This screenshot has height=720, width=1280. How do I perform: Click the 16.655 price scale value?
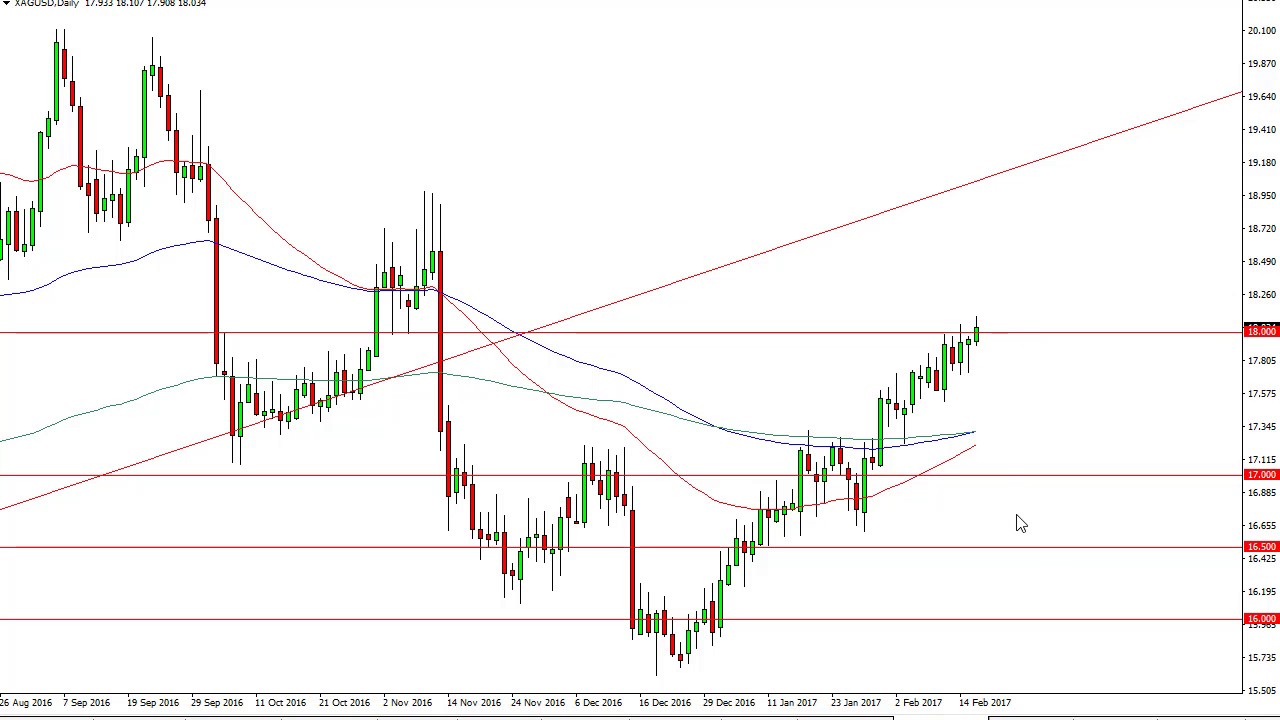(x=1261, y=526)
